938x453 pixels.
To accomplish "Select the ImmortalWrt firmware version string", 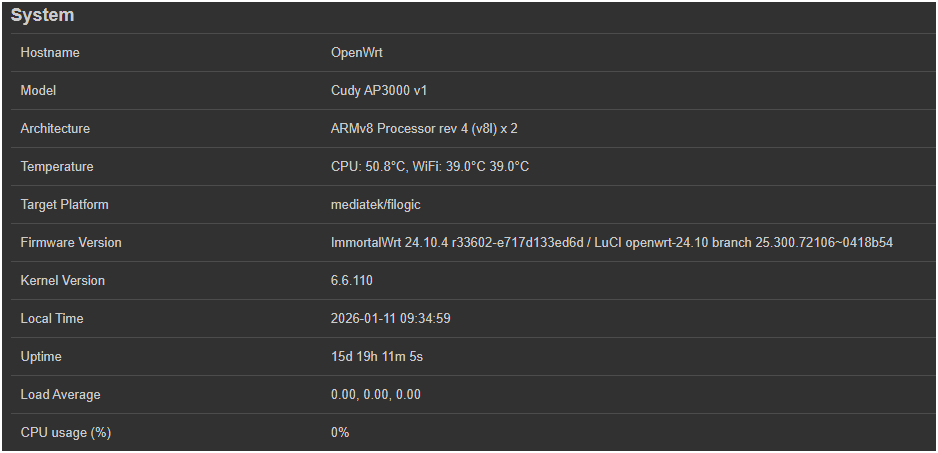I will 611,242.
